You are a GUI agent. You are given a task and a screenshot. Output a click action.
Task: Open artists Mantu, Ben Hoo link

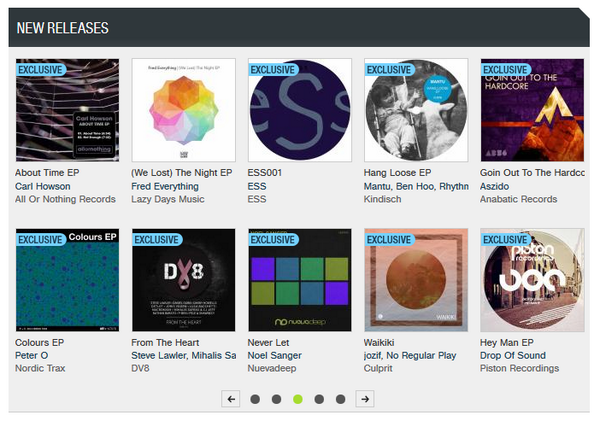(416, 186)
